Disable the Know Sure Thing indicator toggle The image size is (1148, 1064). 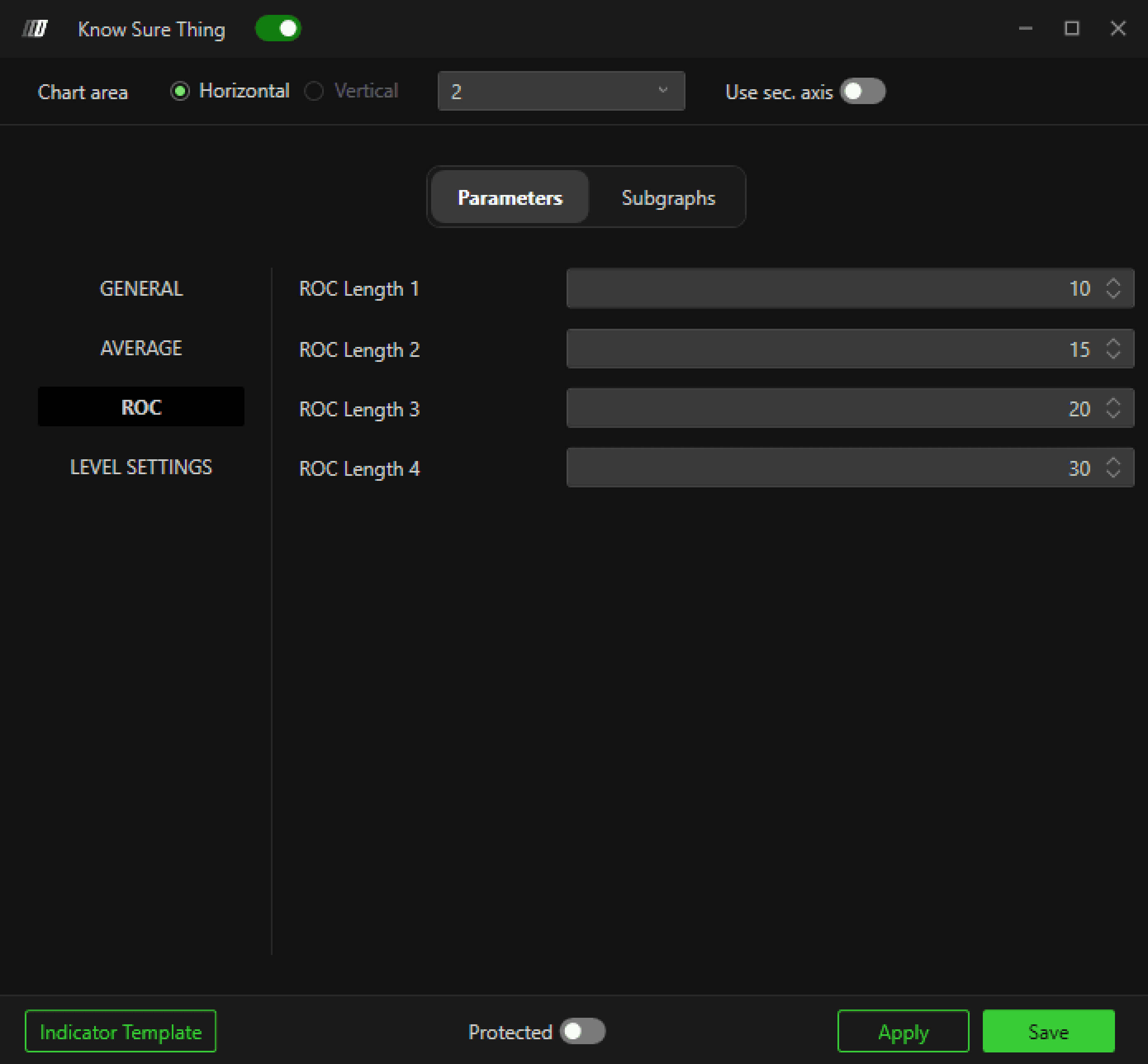(x=278, y=28)
